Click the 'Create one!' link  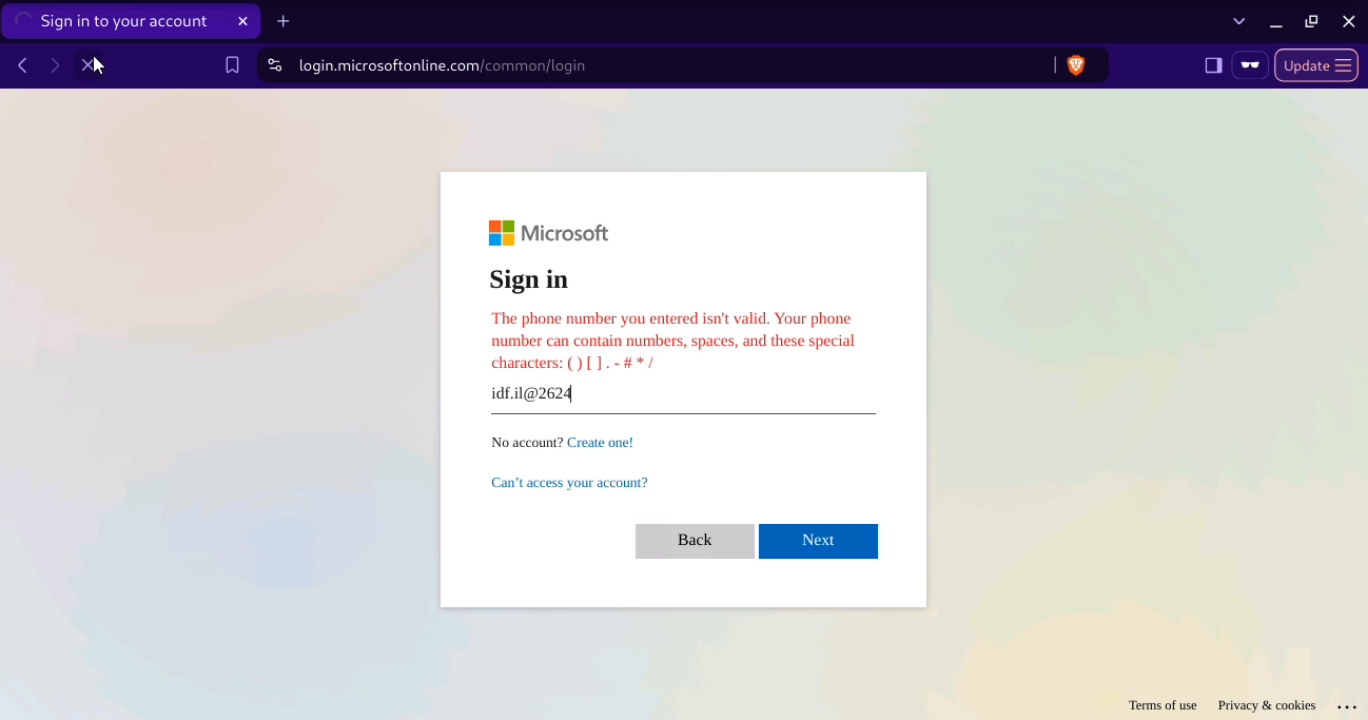(600, 442)
